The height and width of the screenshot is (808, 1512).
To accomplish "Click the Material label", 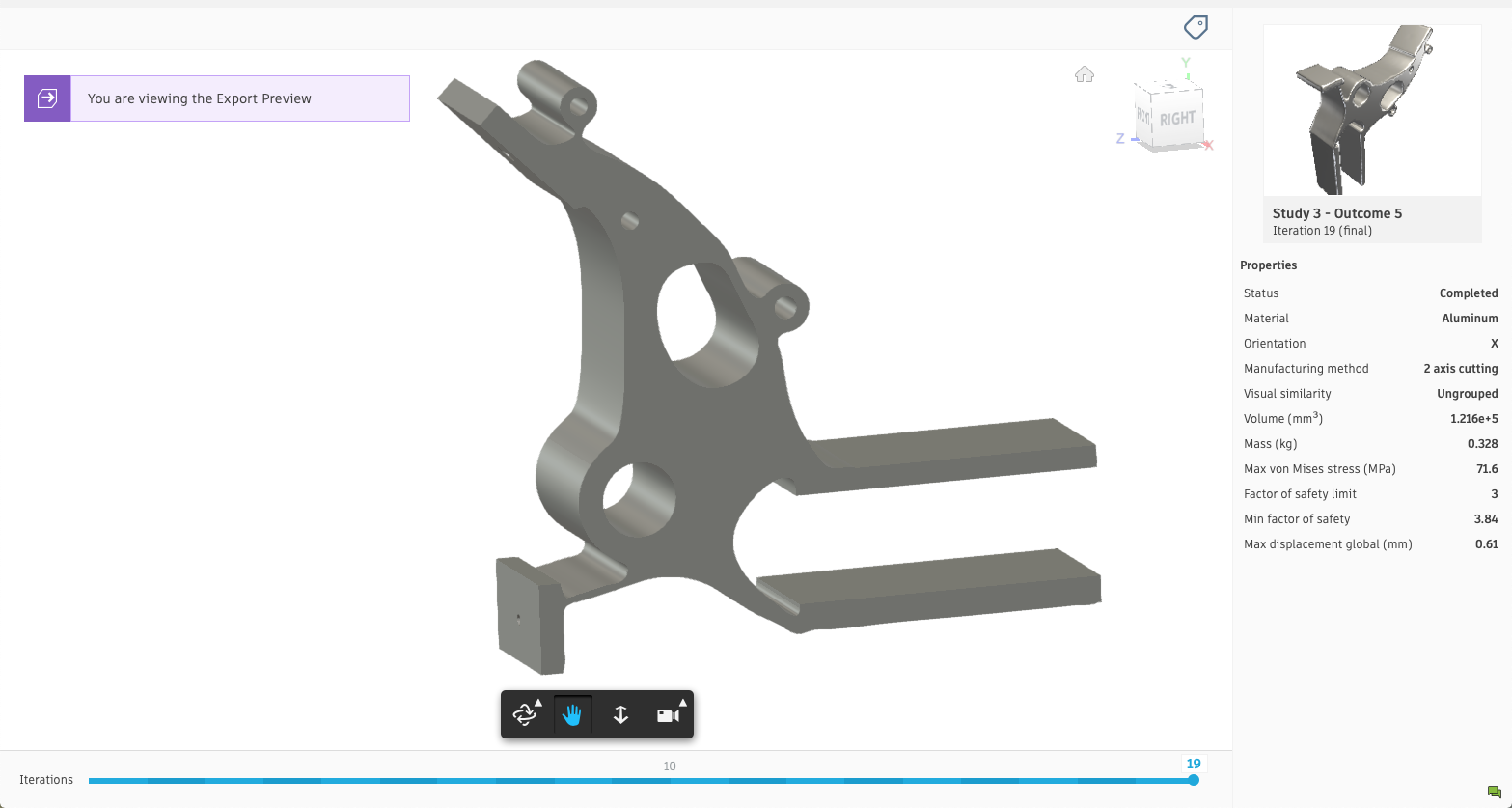I will 1266,319.
